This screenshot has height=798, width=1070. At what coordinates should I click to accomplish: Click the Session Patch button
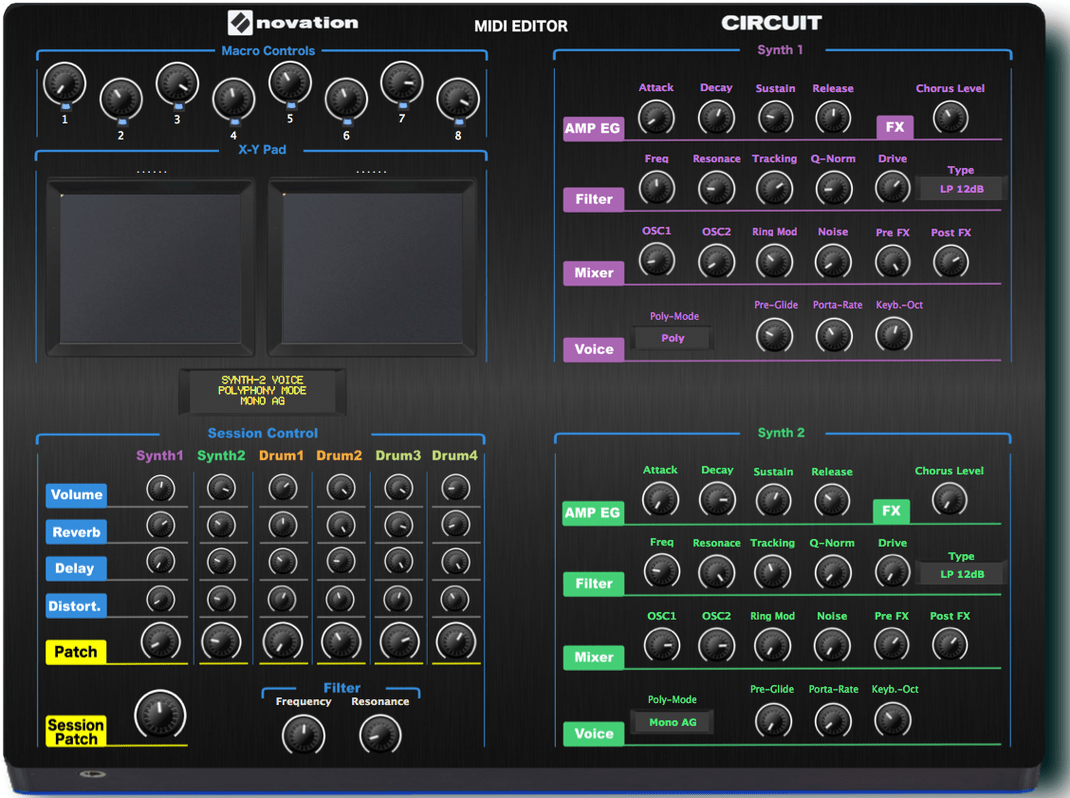[76, 731]
